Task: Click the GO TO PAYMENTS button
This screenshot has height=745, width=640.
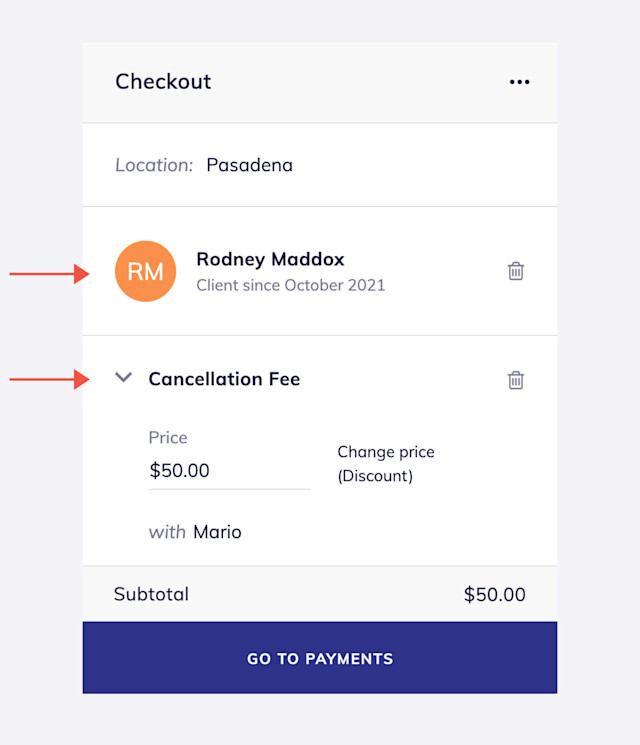Action: (x=320, y=658)
